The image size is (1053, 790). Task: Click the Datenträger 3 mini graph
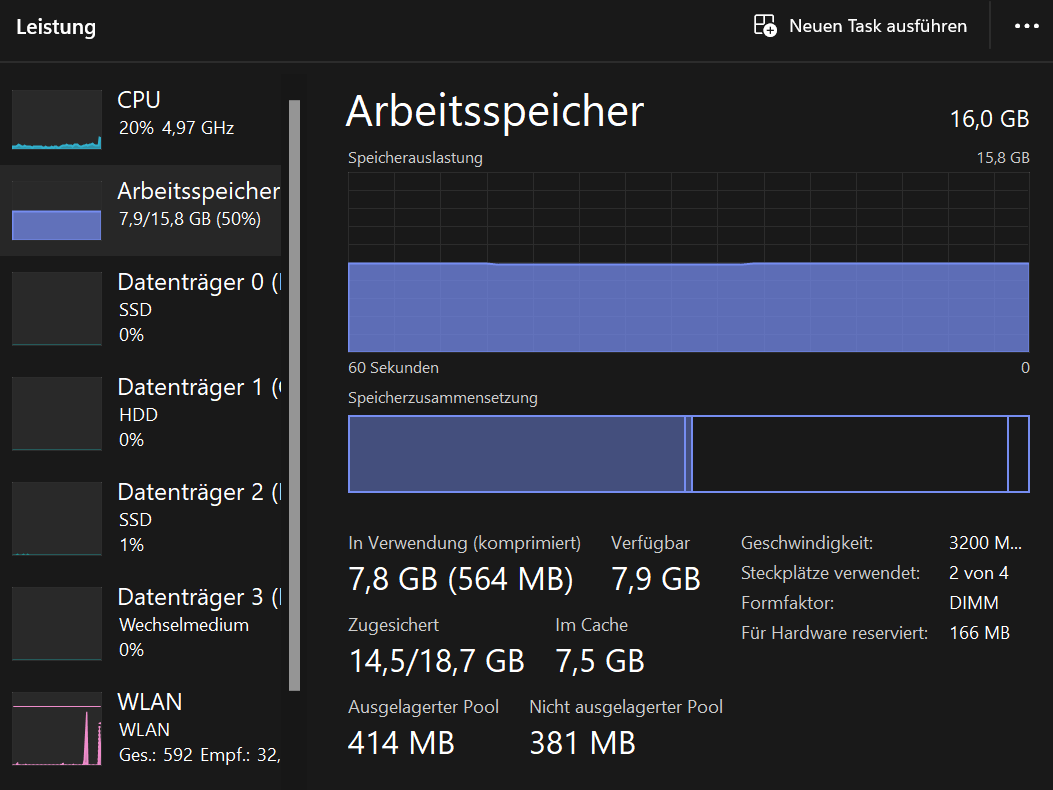pos(56,623)
